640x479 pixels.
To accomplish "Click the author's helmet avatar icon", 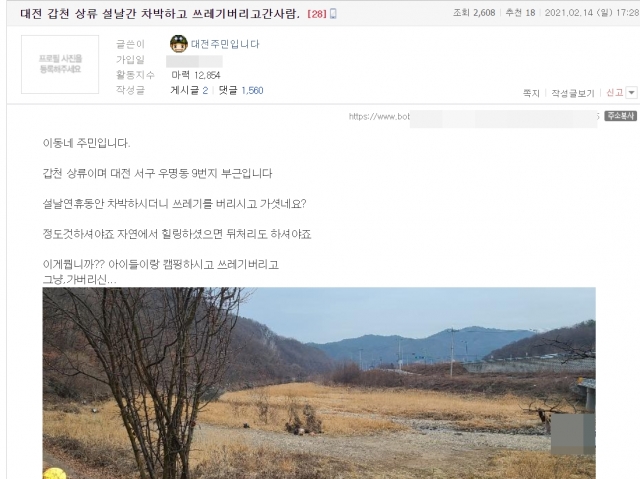I will [178, 44].
